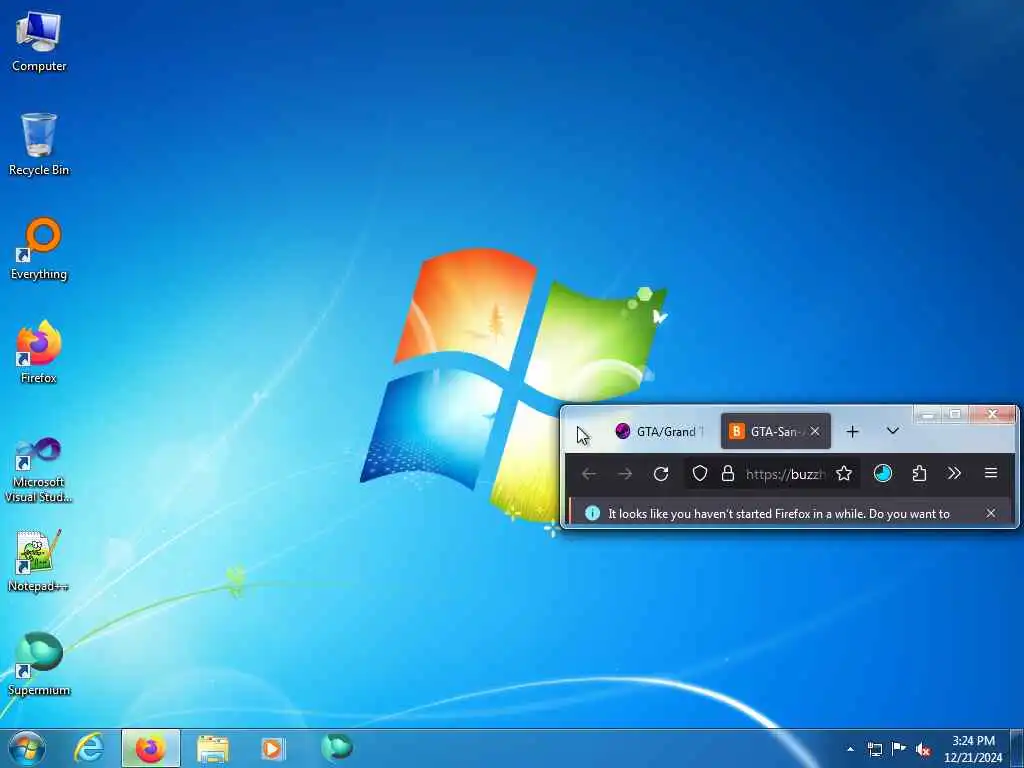Click the 'haven't started Firefox' notification text

click(x=778, y=514)
